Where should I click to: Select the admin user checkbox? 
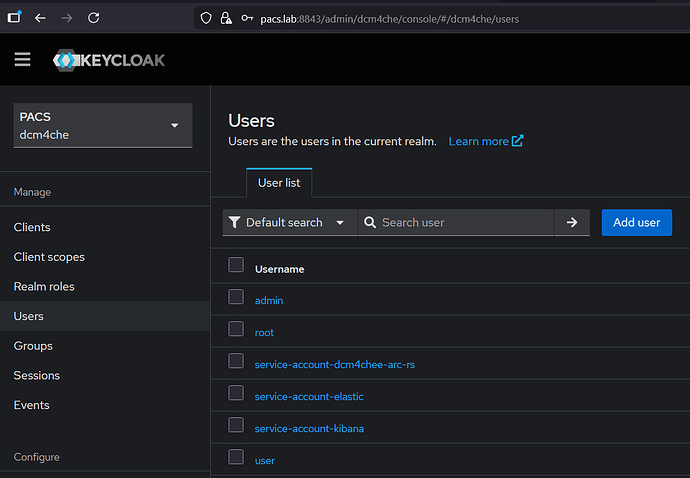pos(236,297)
